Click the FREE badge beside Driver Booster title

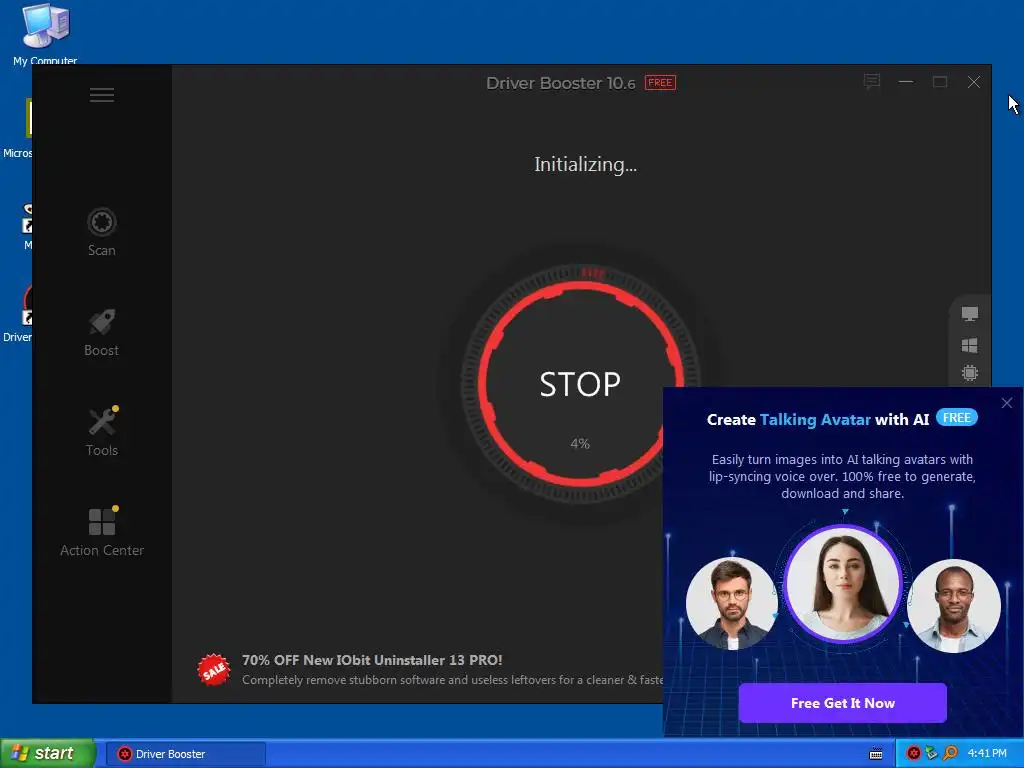(x=660, y=82)
